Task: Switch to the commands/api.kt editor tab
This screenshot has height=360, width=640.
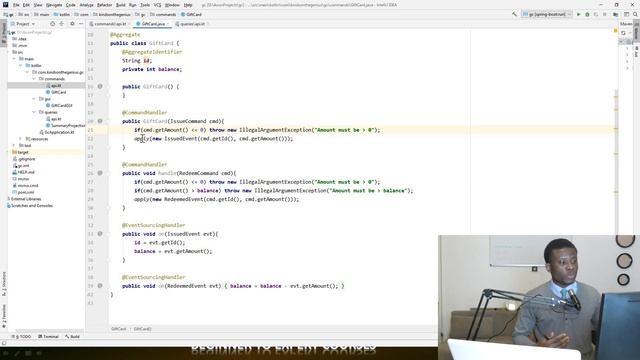Action: (x=109, y=24)
